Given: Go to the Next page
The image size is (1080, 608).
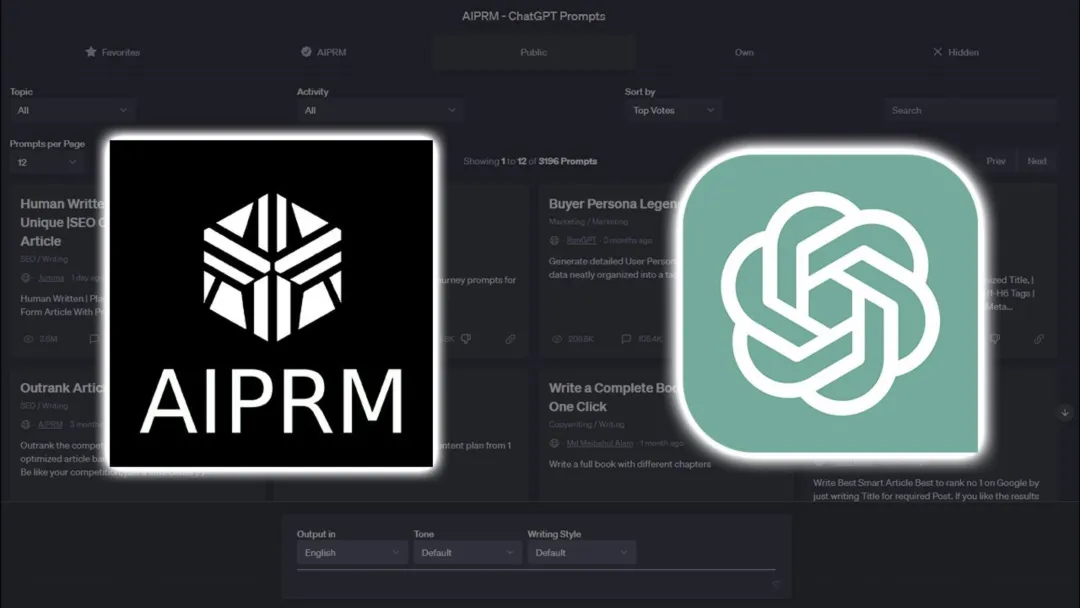Looking at the screenshot, I should tap(1037, 161).
